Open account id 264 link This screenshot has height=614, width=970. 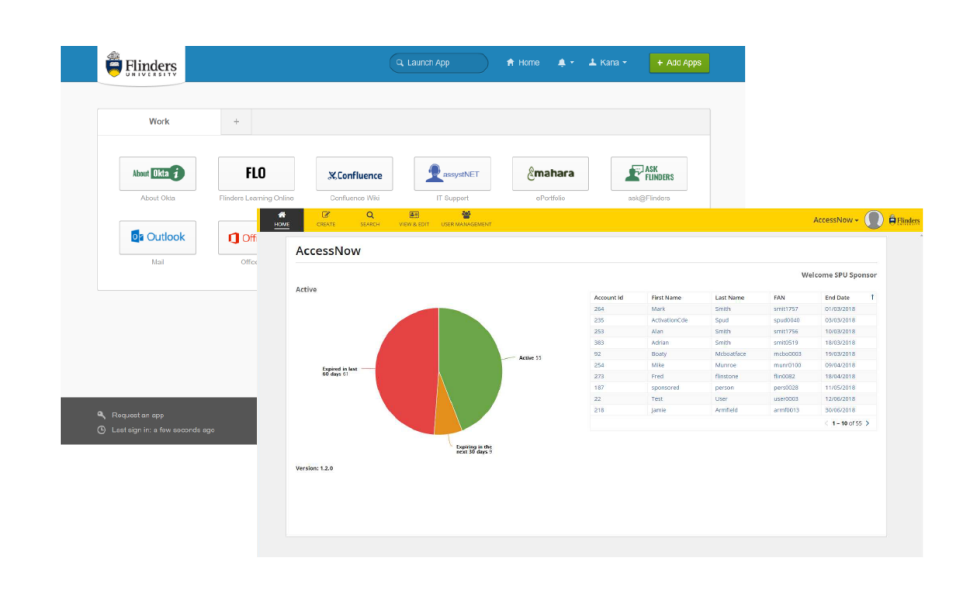[x=599, y=309]
